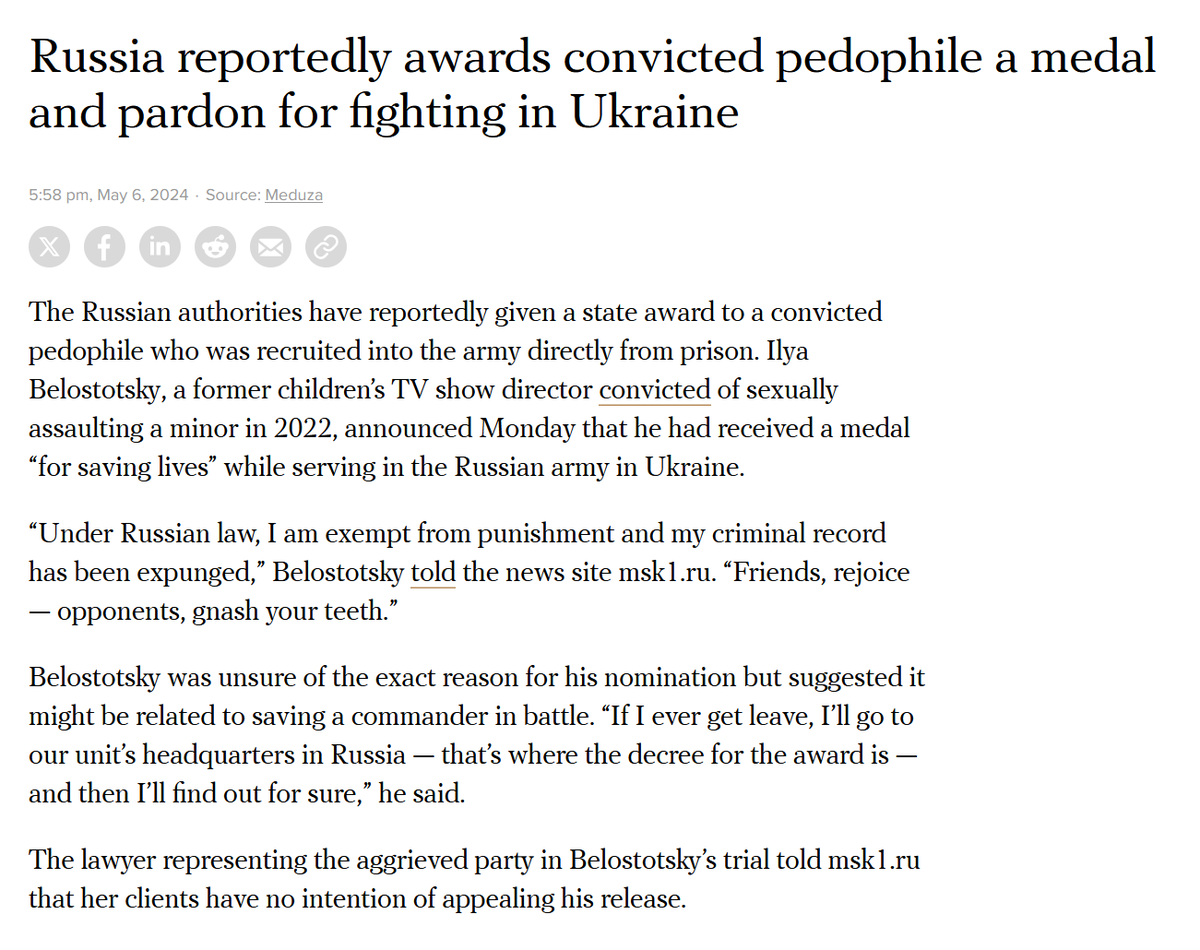Follow the underlined "convicted" link
Screen dimensions: 1200x950
pyautogui.click(x=654, y=389)
